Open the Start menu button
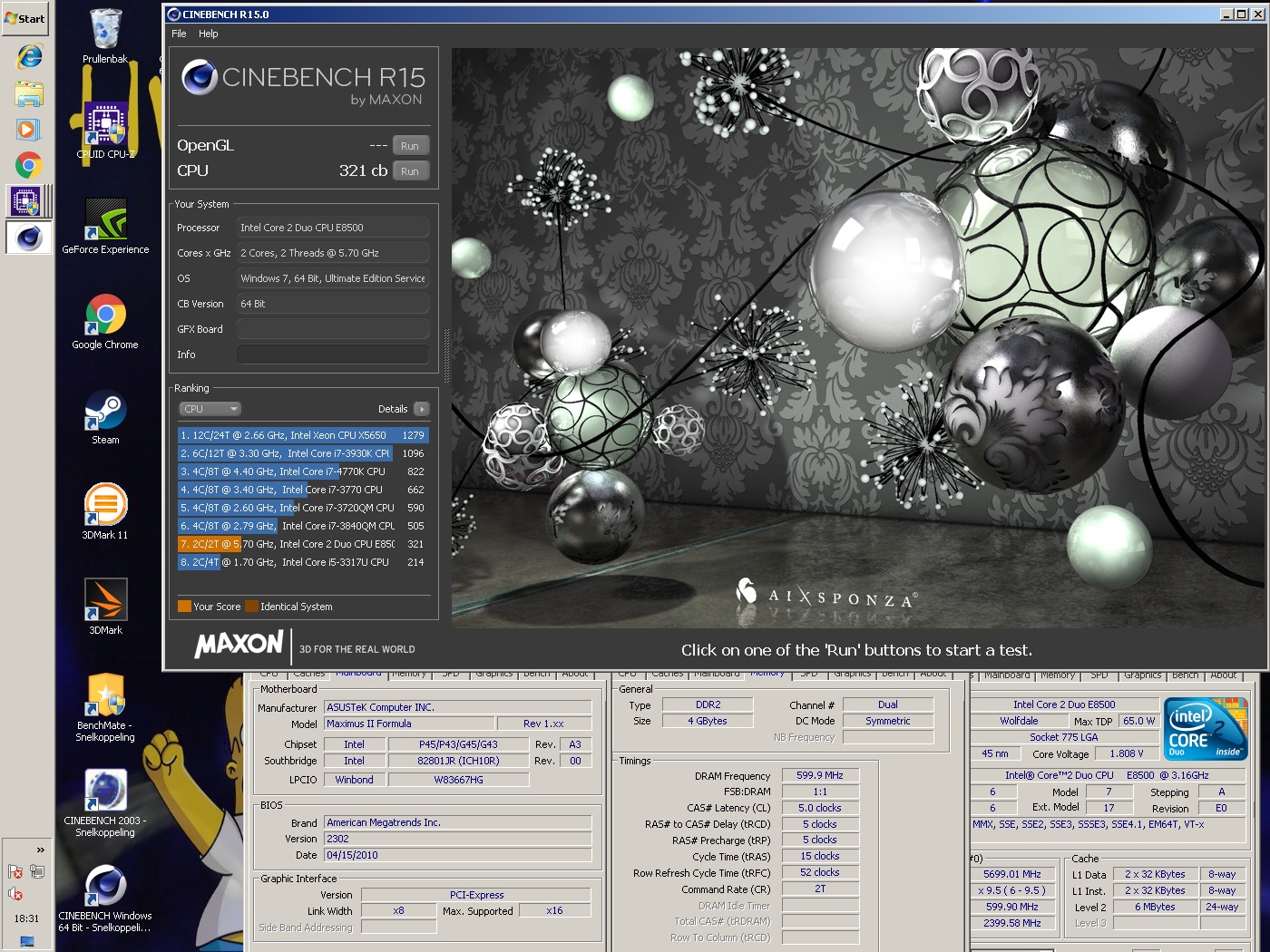Image resolution: width=1270 pixels, height=952 pixels. tap(24, 17)
